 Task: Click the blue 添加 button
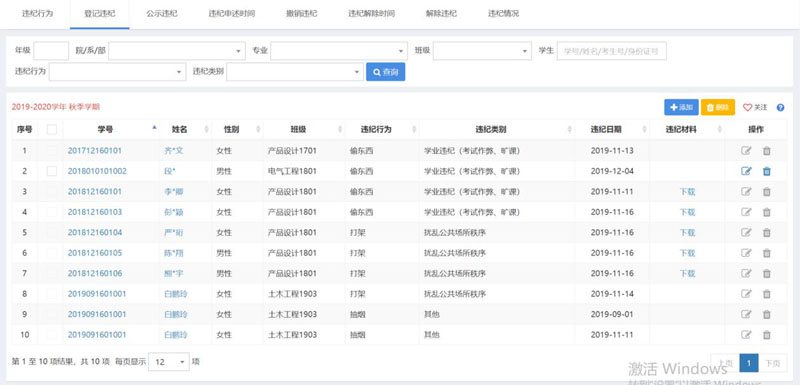[681, 107]
